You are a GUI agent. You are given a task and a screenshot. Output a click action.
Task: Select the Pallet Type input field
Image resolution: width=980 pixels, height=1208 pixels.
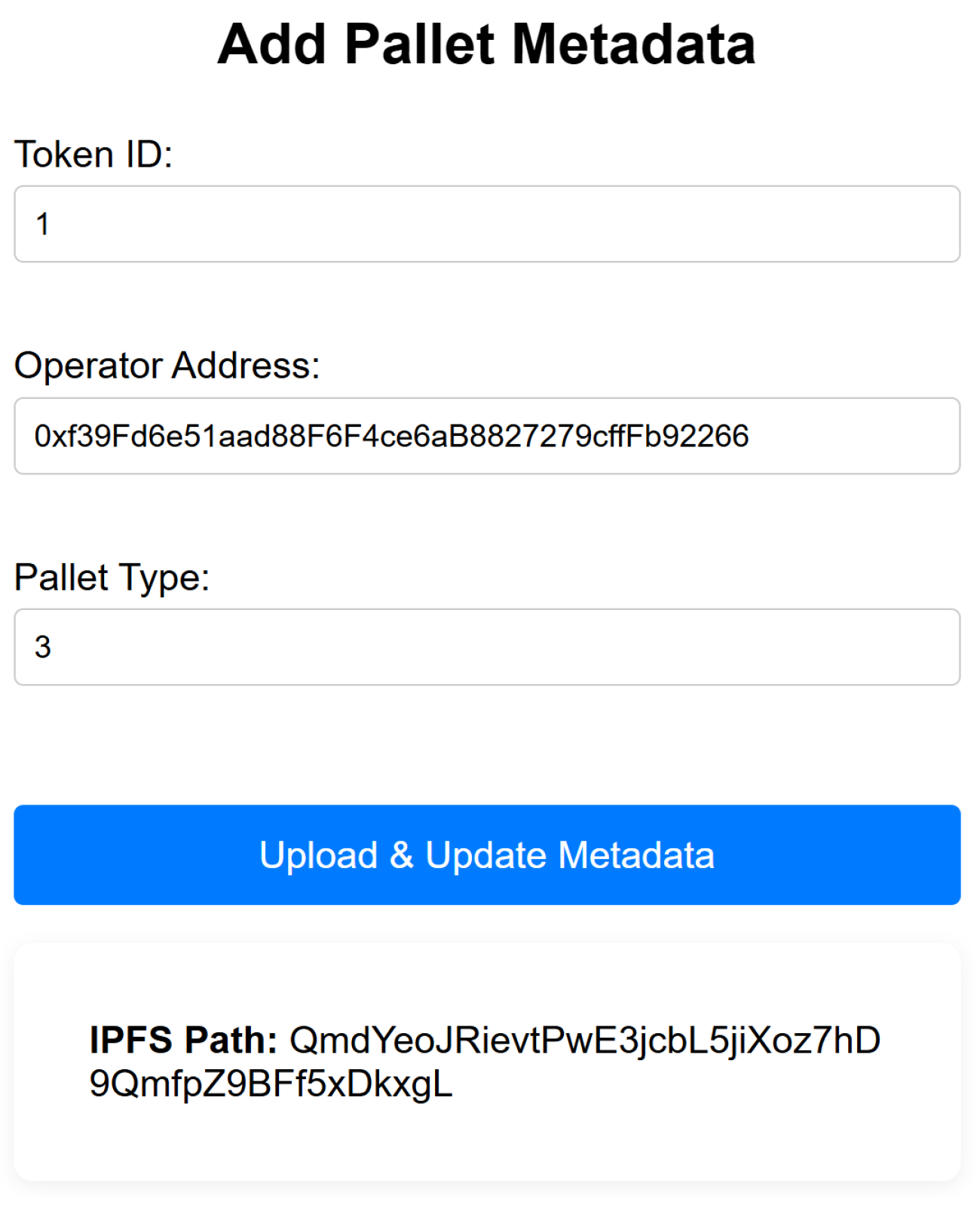487,647
